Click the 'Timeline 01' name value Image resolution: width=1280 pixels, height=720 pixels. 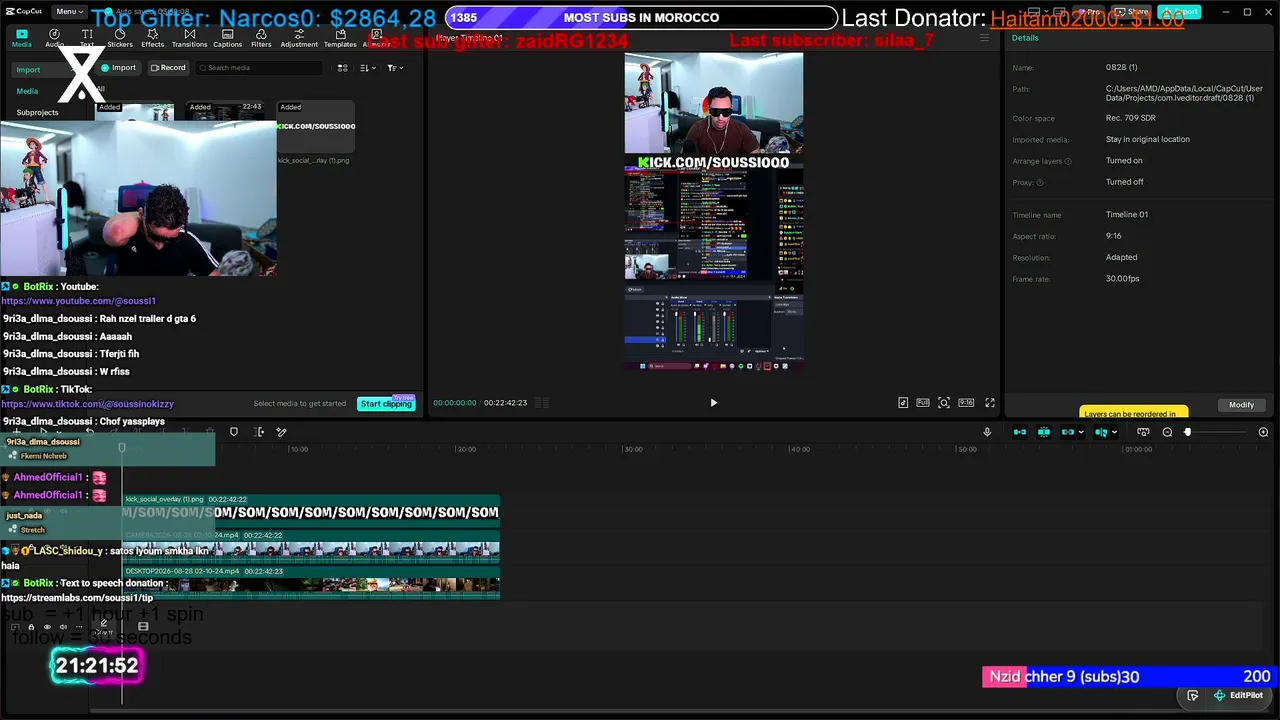(x=1127, y=215)
